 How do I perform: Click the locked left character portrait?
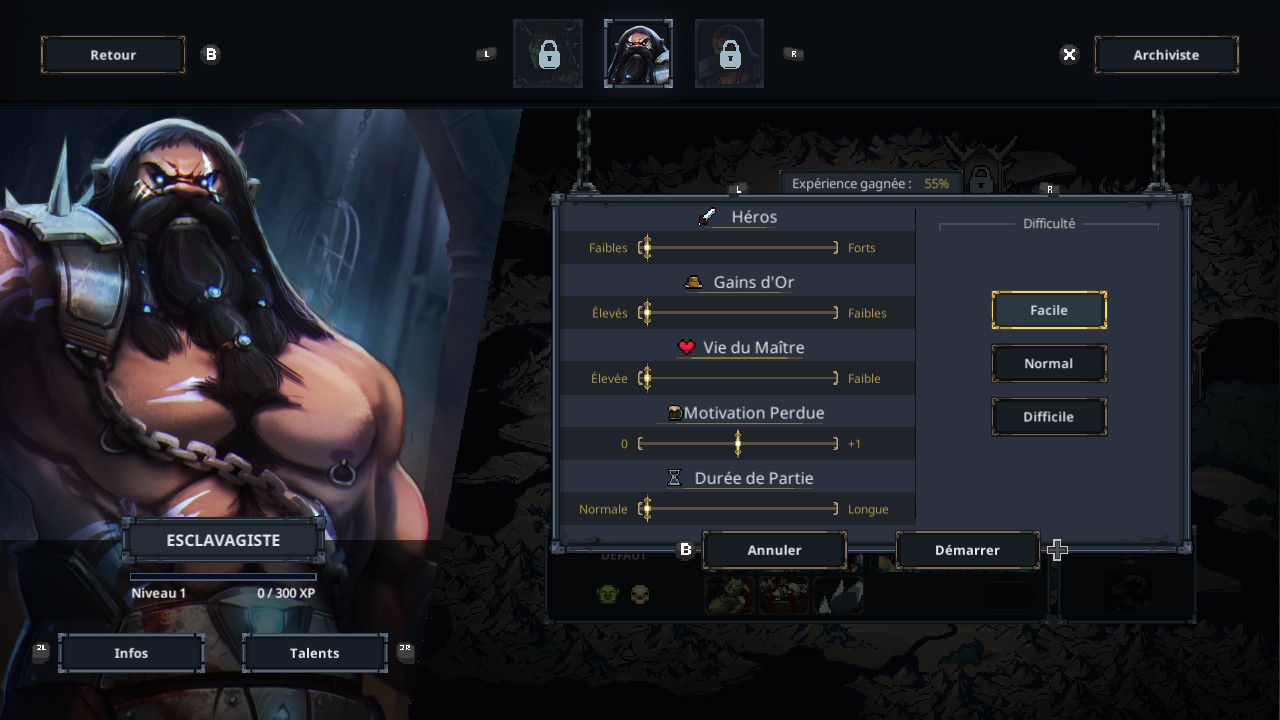tap(548, 54)
